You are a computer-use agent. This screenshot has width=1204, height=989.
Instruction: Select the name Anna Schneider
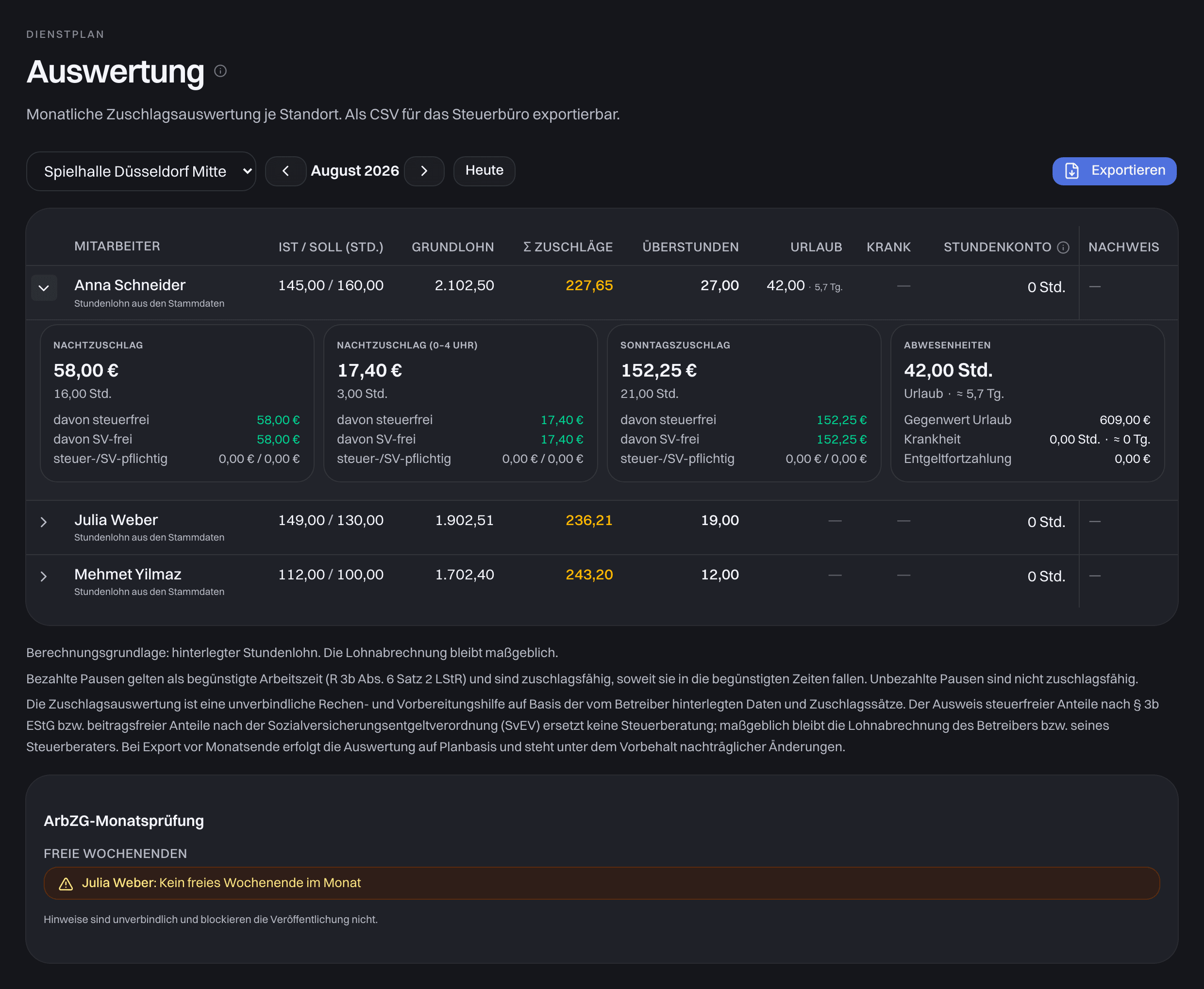(x=130, y=285)
